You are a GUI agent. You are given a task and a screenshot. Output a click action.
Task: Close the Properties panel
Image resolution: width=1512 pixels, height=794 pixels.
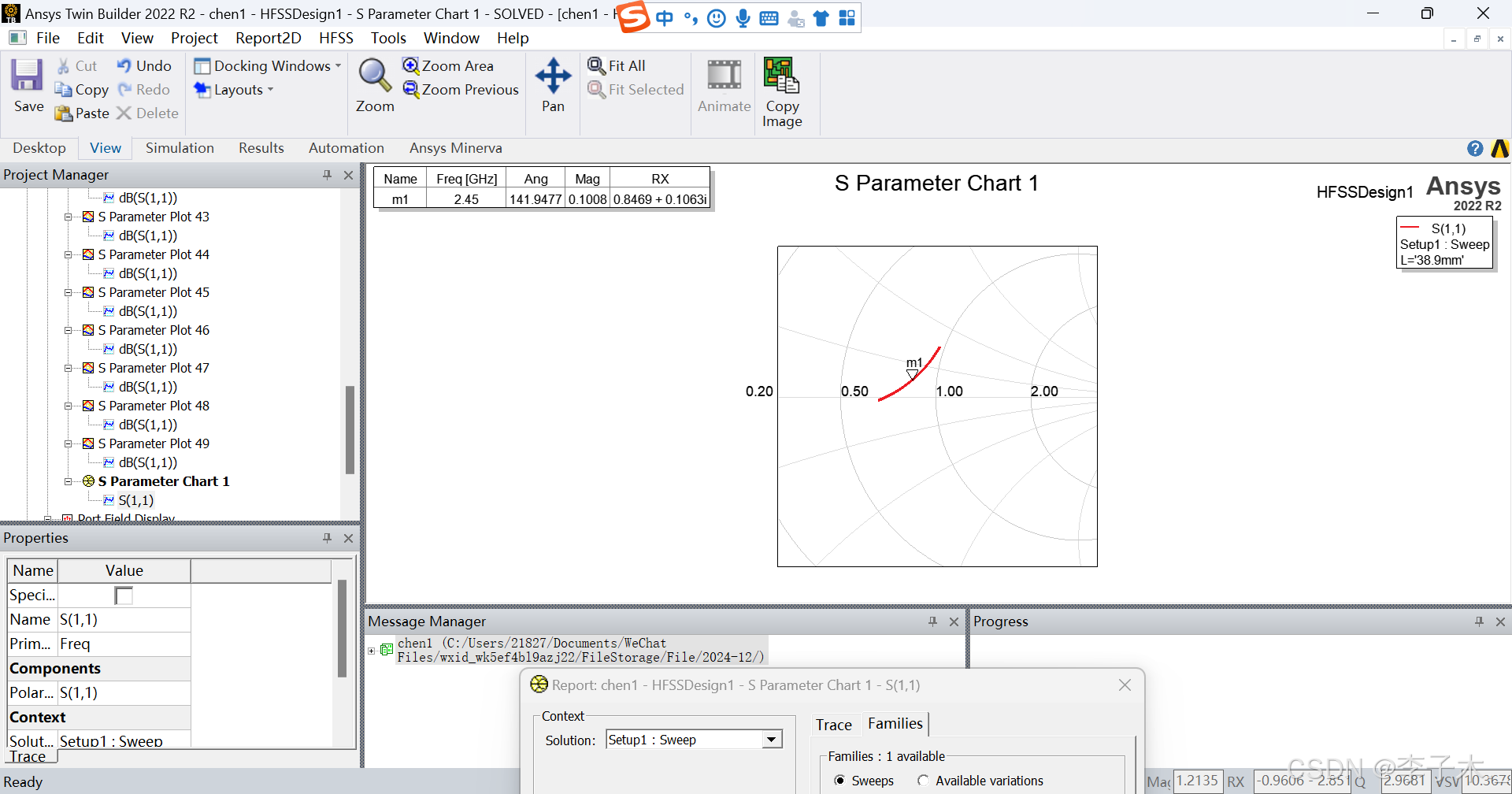click(x=348, y=538)
